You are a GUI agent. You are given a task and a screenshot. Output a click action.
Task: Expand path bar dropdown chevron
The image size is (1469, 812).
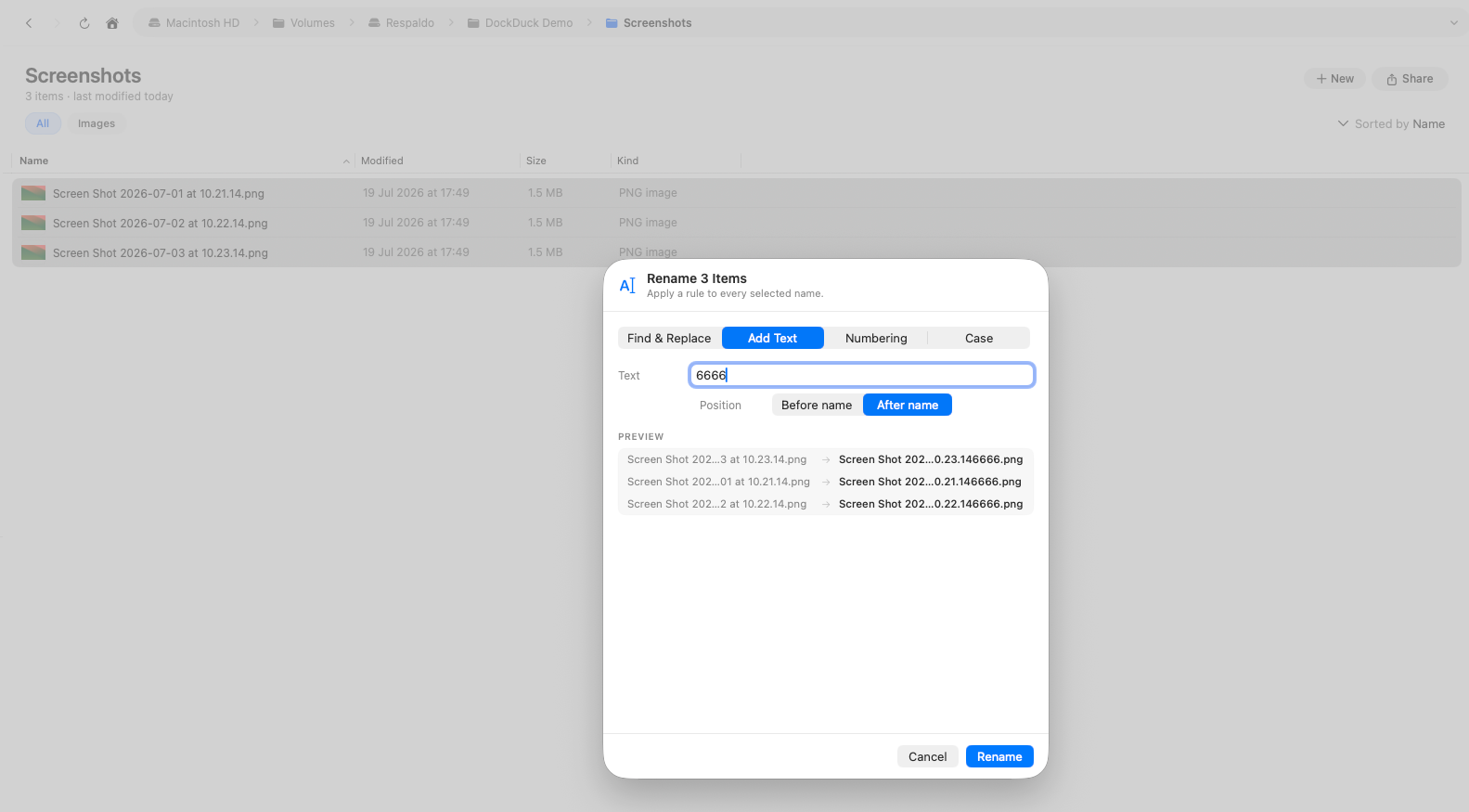pos(1453,23)
